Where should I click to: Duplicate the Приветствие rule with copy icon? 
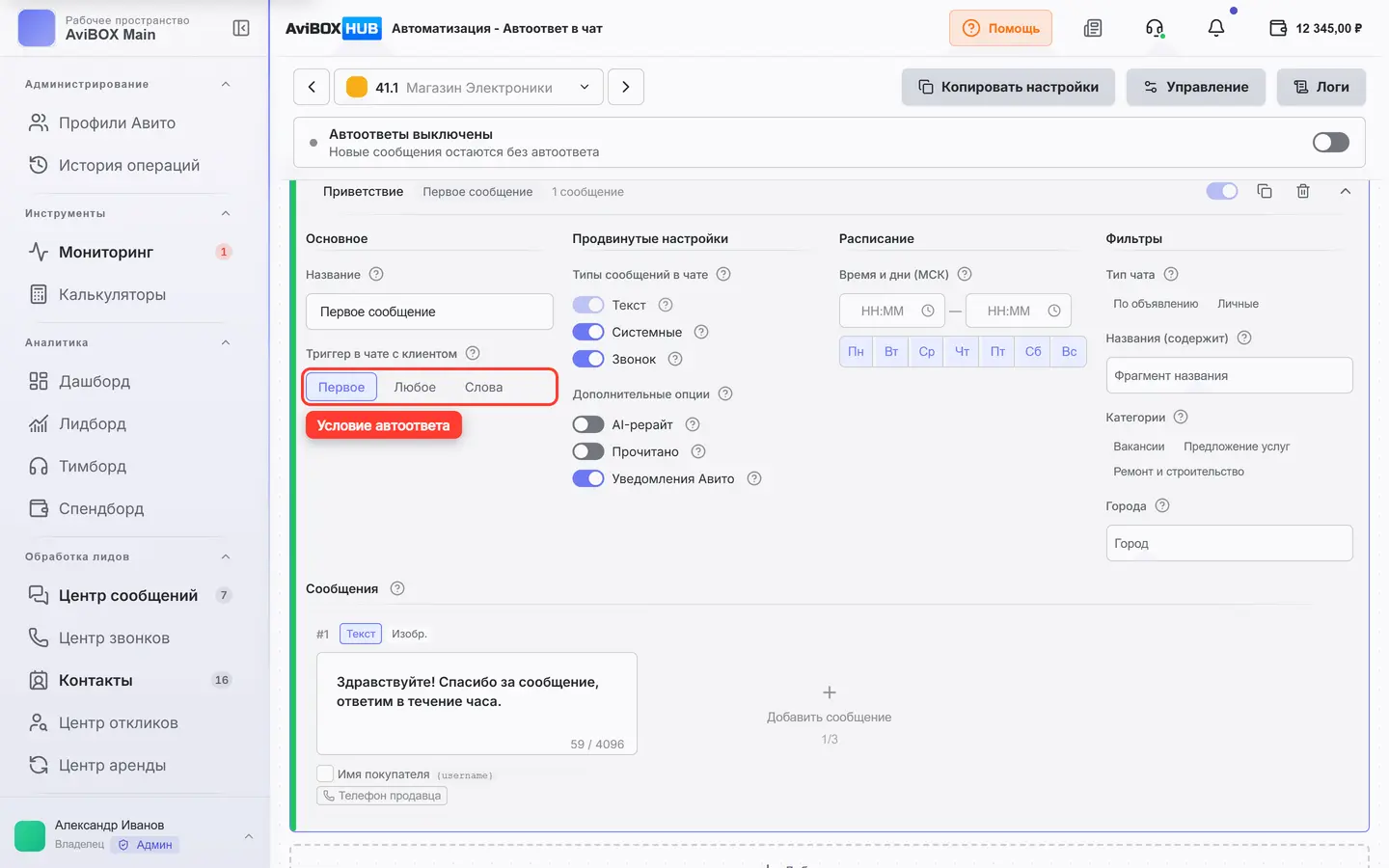coord(1265,191)
